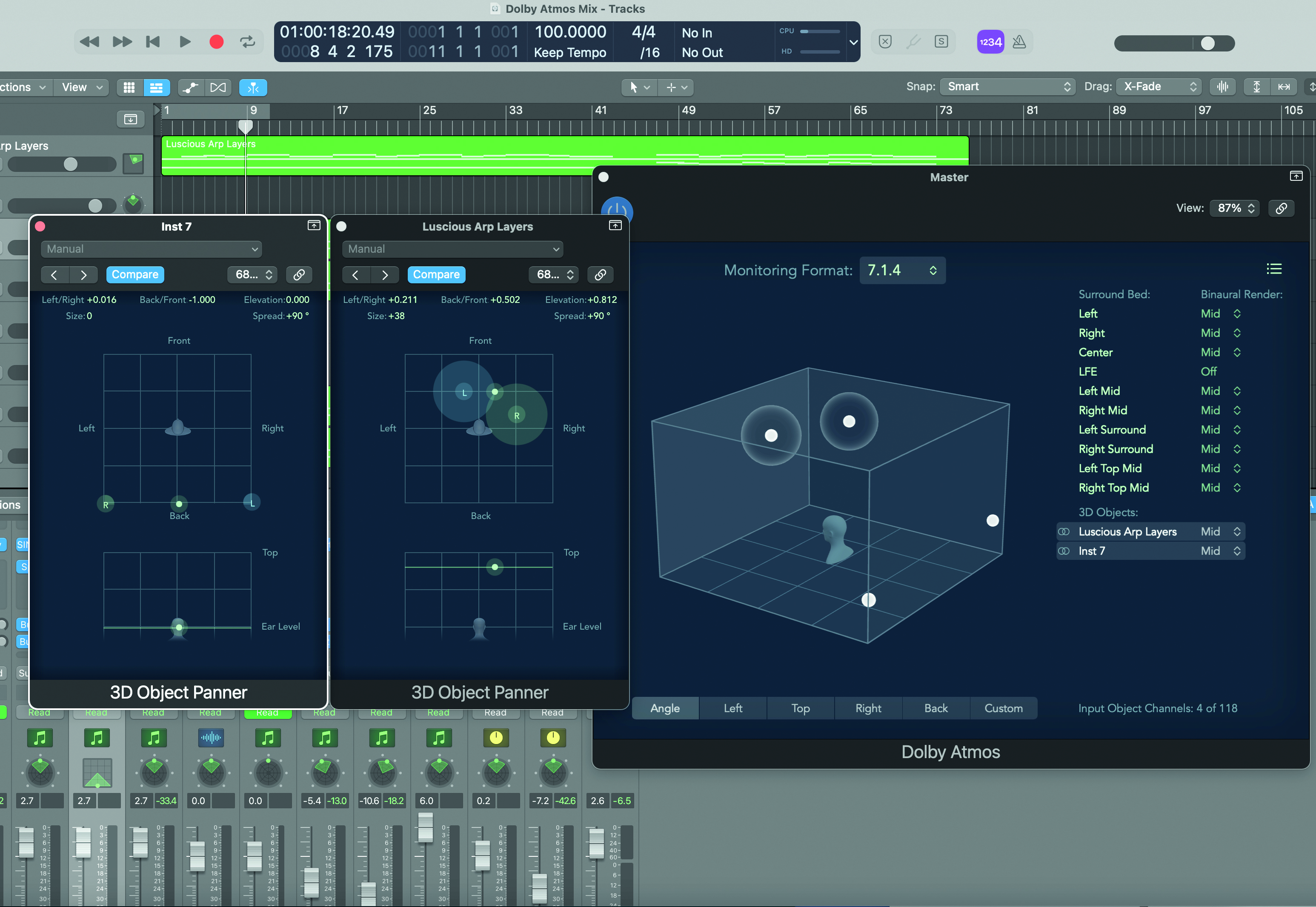Change view size stepper in Inst 7

tap(253, 275)
